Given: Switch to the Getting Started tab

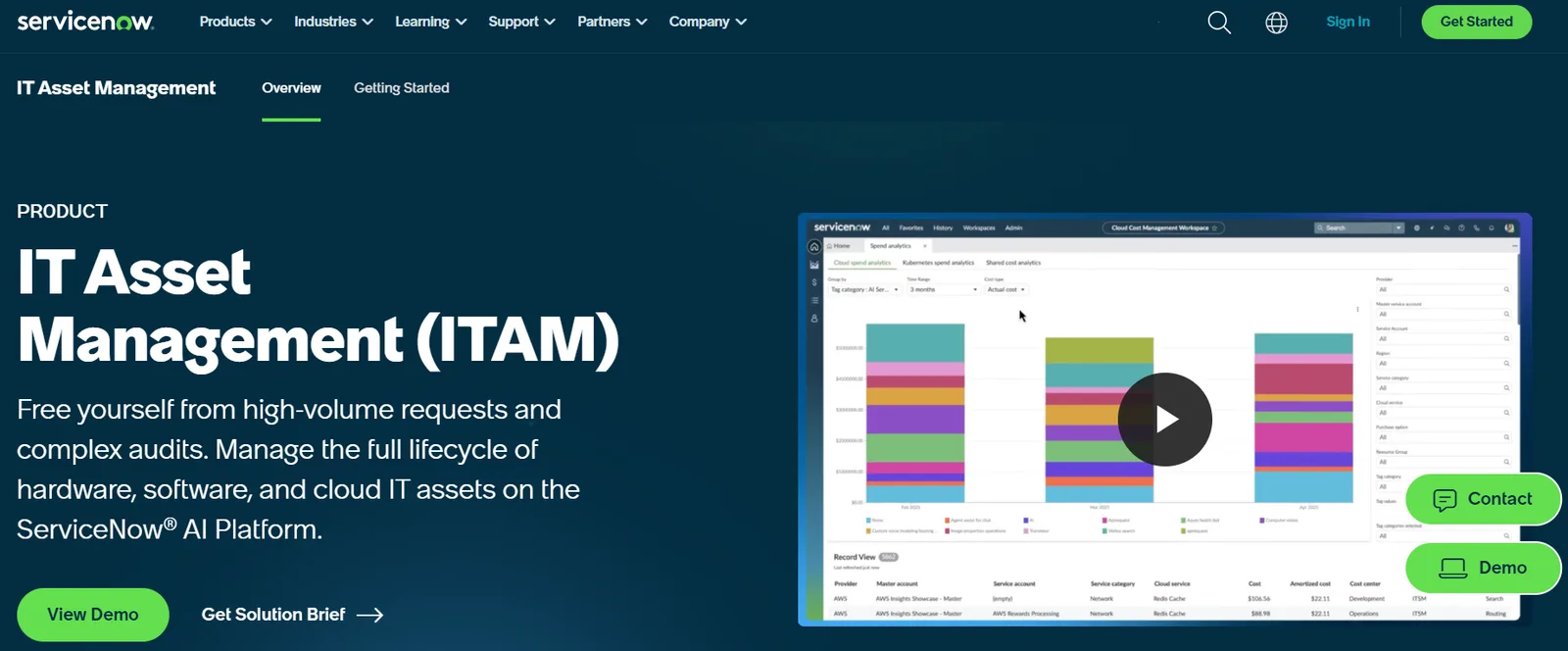Looking at the screenshot, I should click(x=402, y=88).
